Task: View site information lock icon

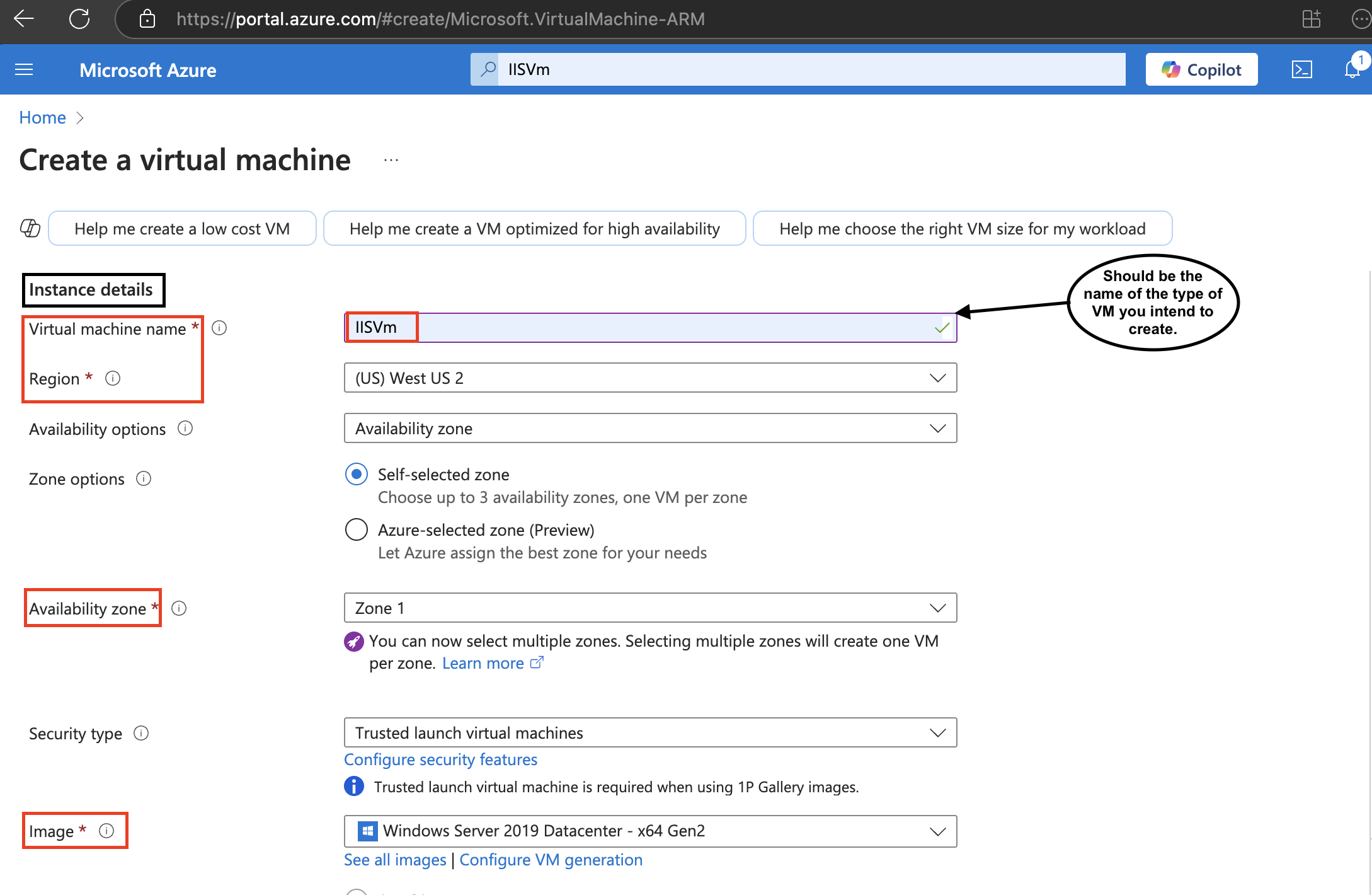Action: click(147, 19)
